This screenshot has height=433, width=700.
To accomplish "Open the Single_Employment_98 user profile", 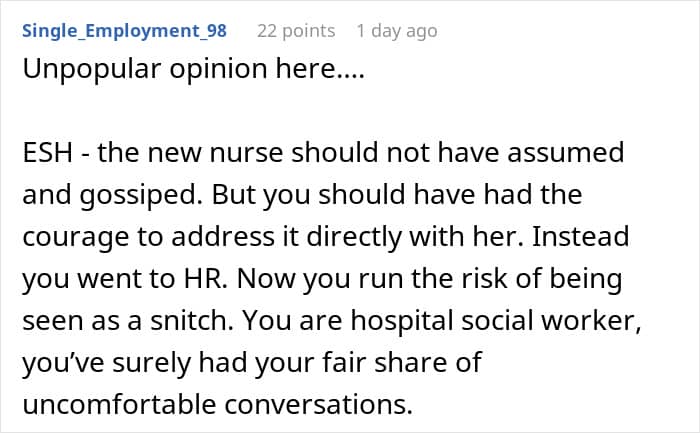I will [x=125, y=31].
